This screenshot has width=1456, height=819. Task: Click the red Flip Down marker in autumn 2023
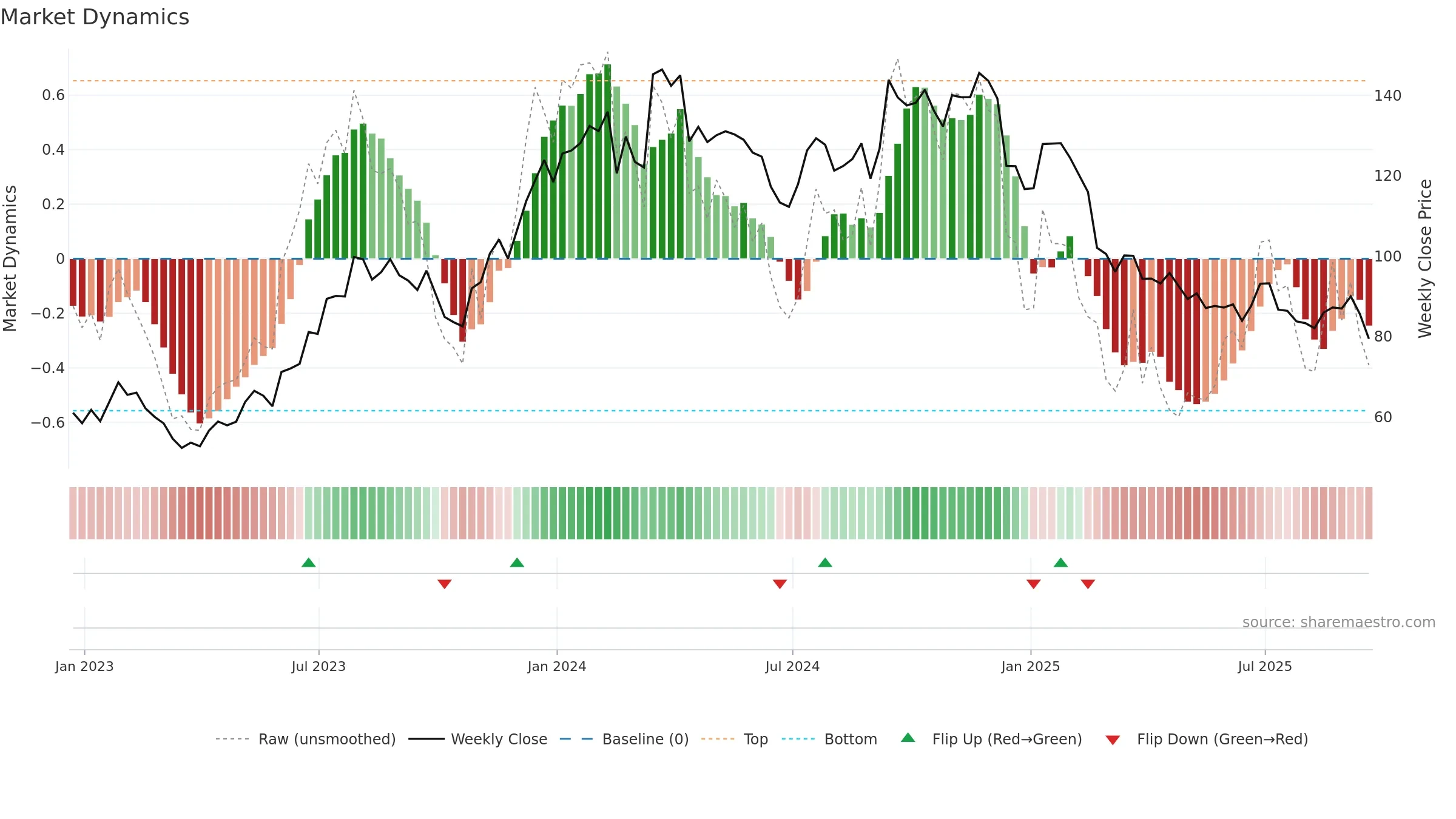pos(444,584)
